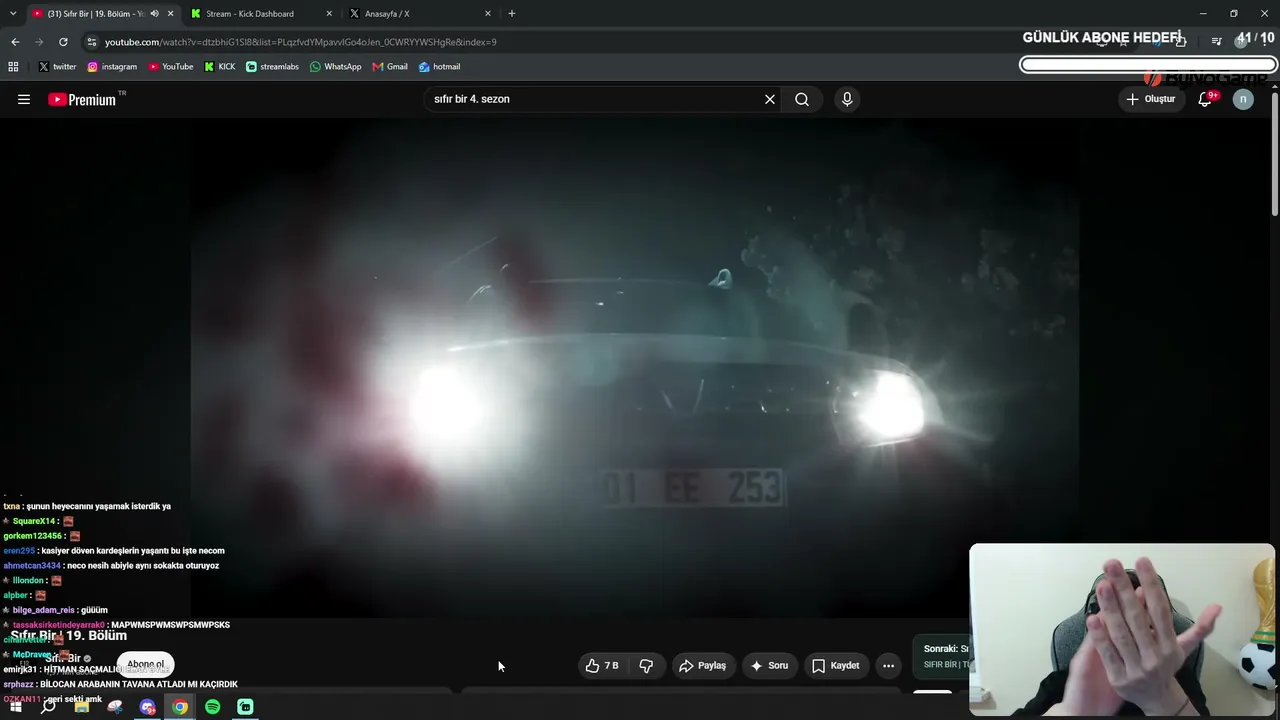Screen dimensions: 1280x720
Task: Open the YouTube bookmark
Action: pyautogui.click(x=171, y=67)
